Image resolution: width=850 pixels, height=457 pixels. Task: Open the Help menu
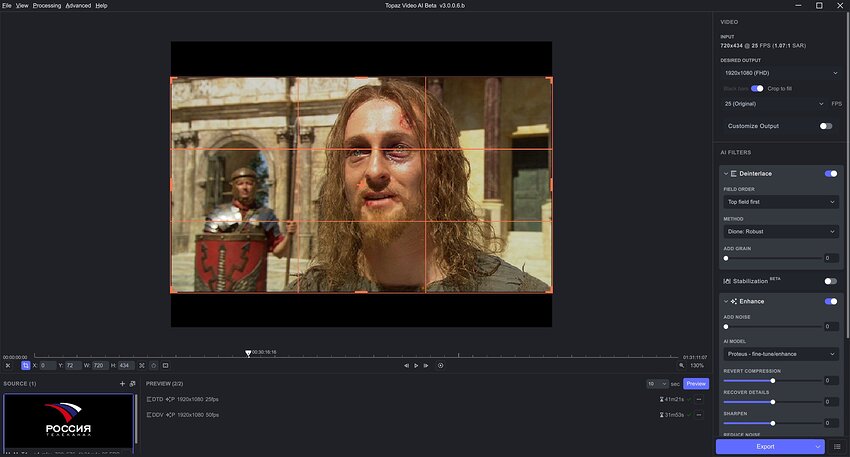coord(101,5)
